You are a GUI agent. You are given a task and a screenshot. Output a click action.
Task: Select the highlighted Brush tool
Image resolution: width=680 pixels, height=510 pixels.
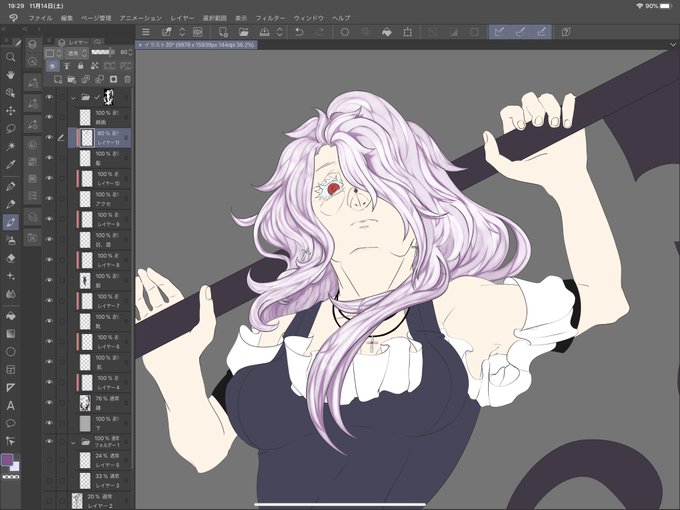click(x=10, y=222)
